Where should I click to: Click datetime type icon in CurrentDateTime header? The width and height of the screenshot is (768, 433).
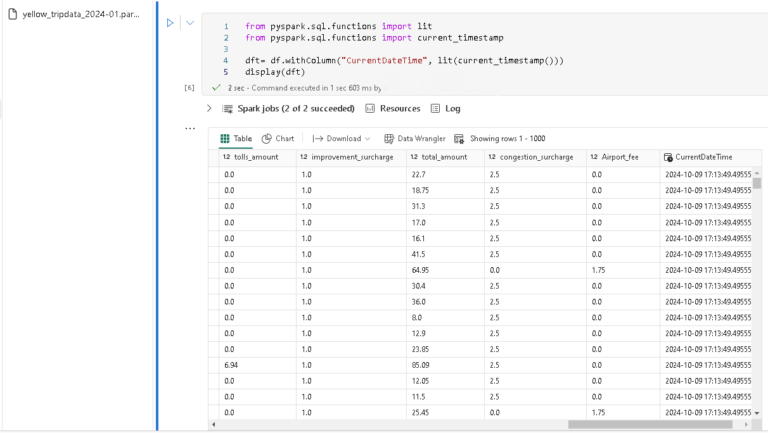(x=668, y=157)
